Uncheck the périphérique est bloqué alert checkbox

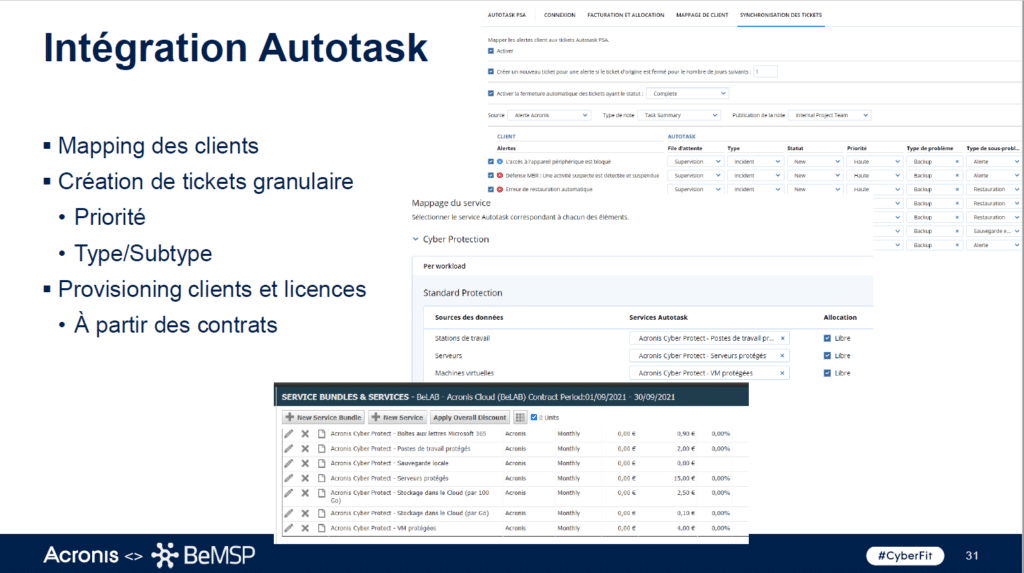[x=491, y=161]
